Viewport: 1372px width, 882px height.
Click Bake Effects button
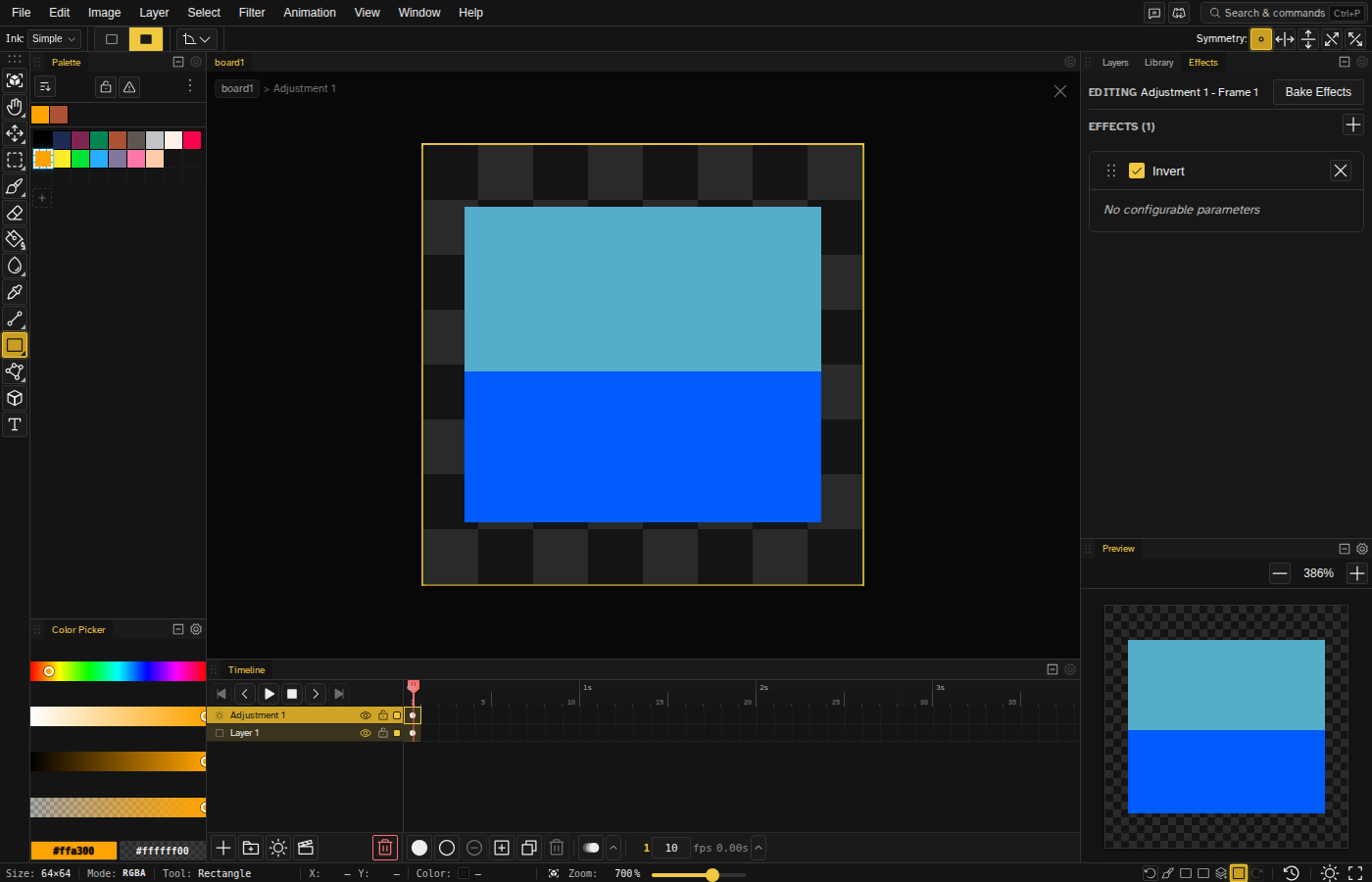tap(1318, 92)
